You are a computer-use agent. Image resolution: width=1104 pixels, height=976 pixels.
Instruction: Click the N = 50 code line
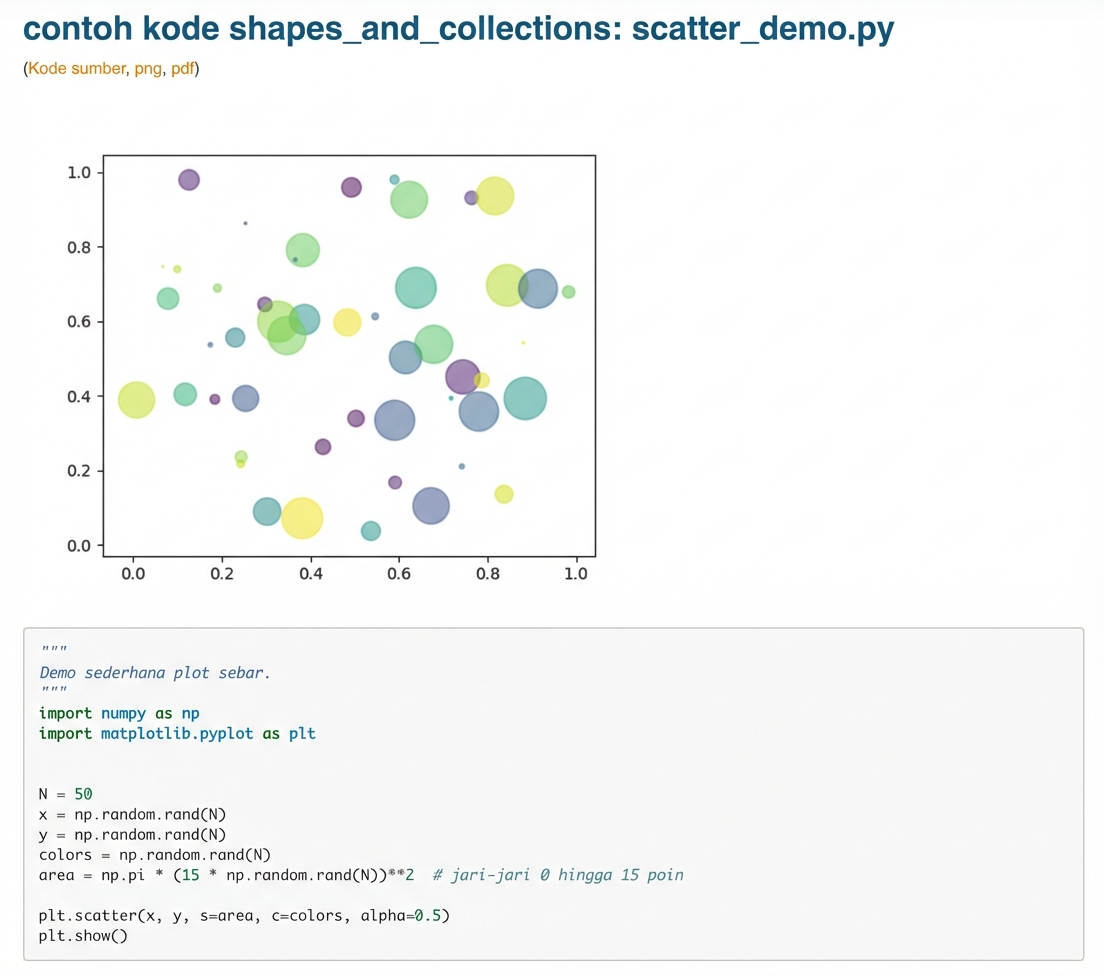[x=65, y=794]
